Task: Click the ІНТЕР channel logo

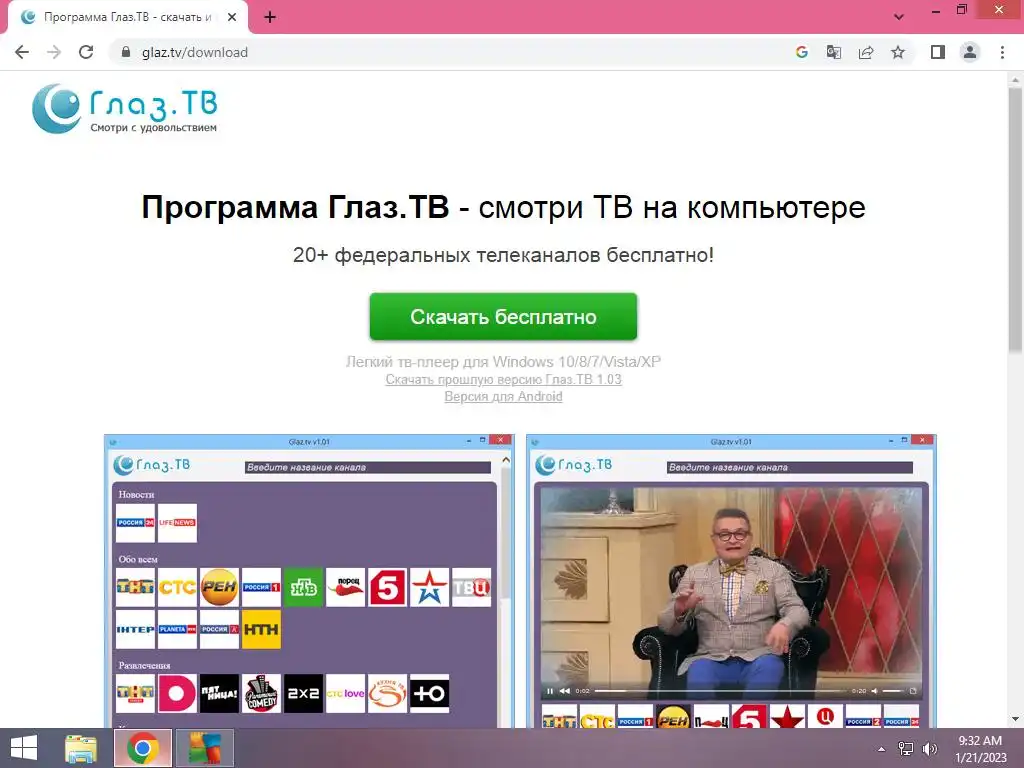Action: pos(135,630)
